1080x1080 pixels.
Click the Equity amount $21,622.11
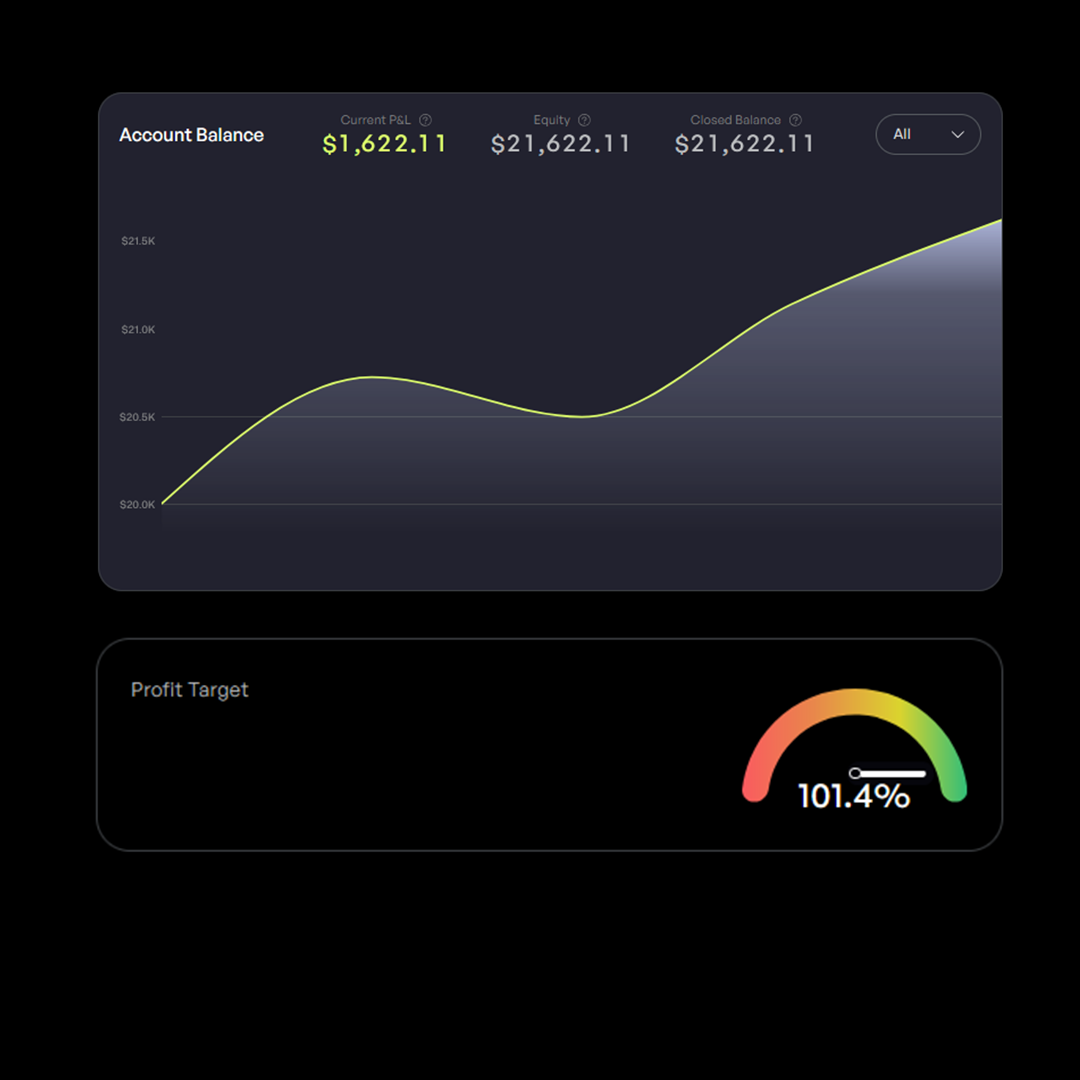(x=560, y=145)
